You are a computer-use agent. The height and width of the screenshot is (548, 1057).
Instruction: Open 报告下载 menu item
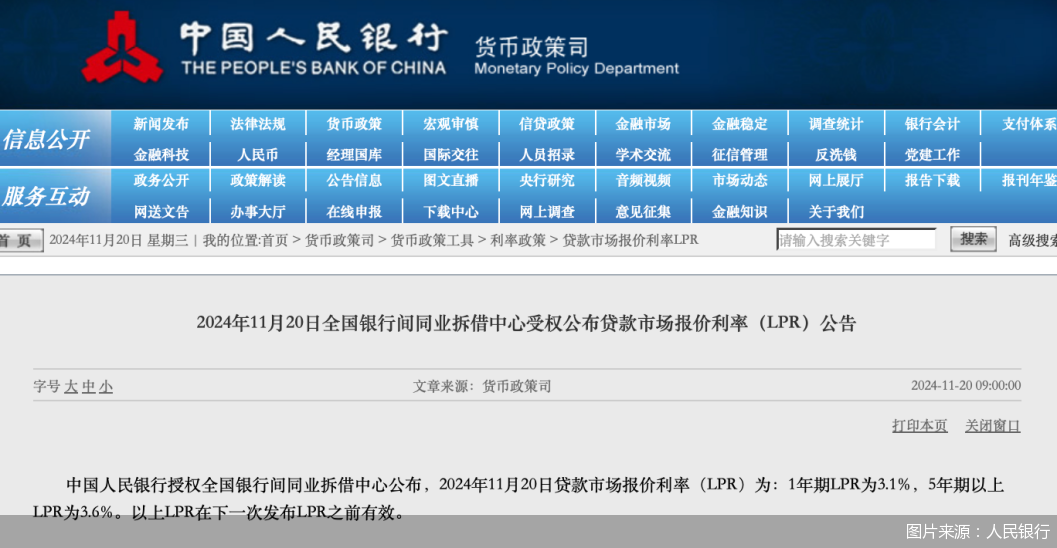click(x=932, y=181)
